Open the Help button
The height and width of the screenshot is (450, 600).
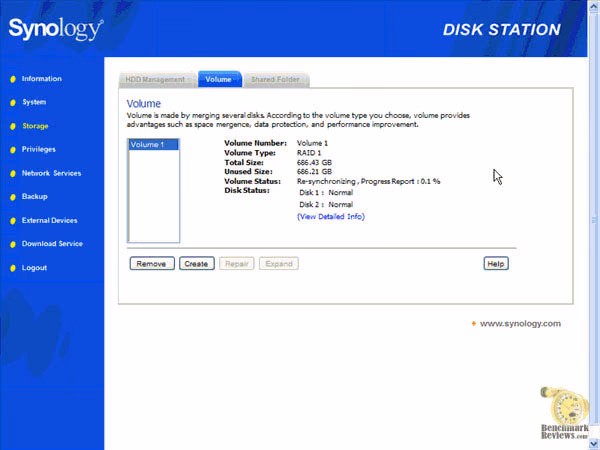pos(496,264)
